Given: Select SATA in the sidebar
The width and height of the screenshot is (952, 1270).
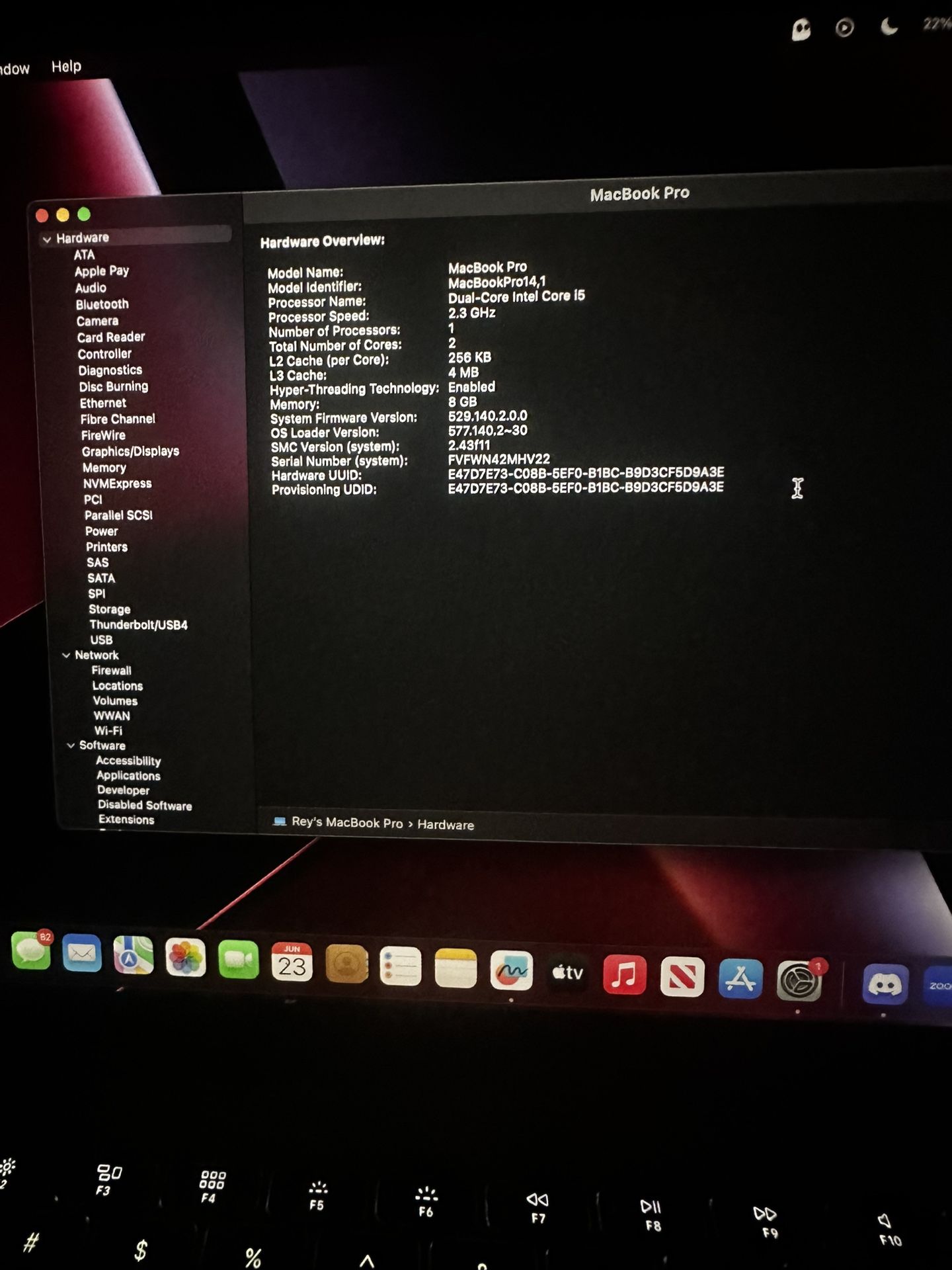Looking at the screenshot, I should click(101, 578).
